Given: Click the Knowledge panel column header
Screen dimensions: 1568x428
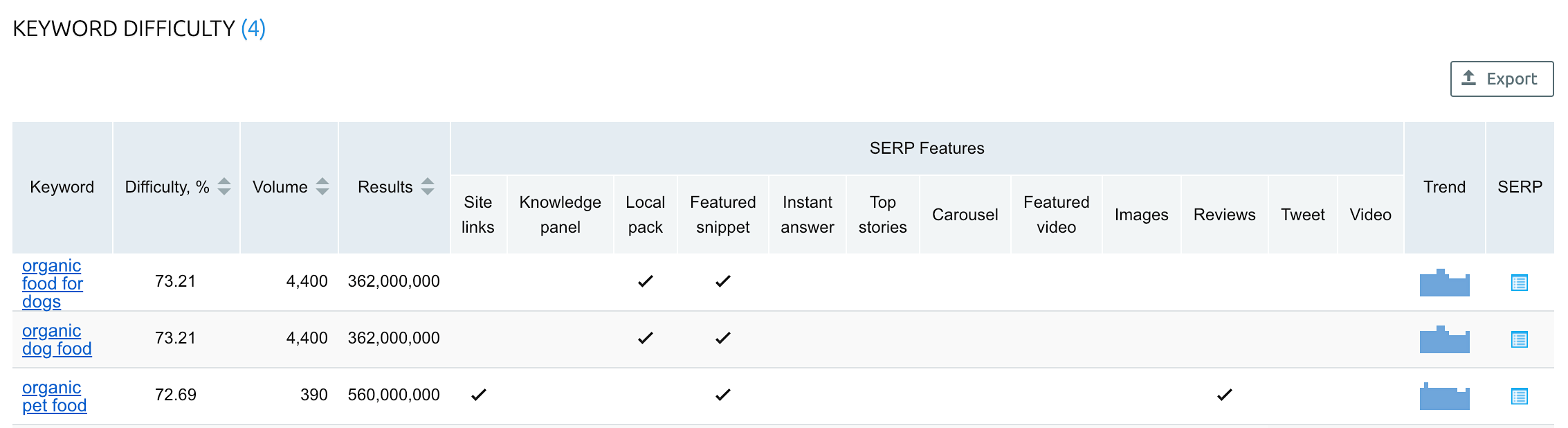Looking at the screenshot, I should [x=560, y=215].
